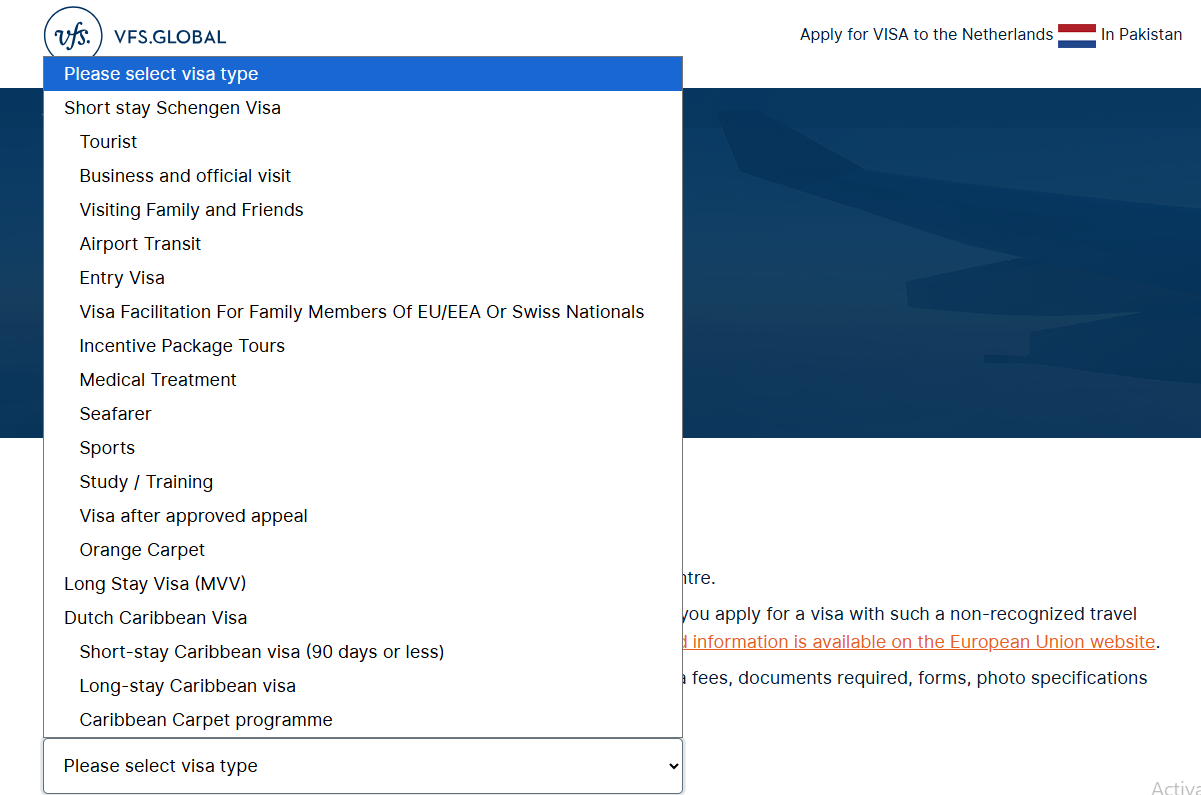Click the VFS Global logo

(136, 35)
